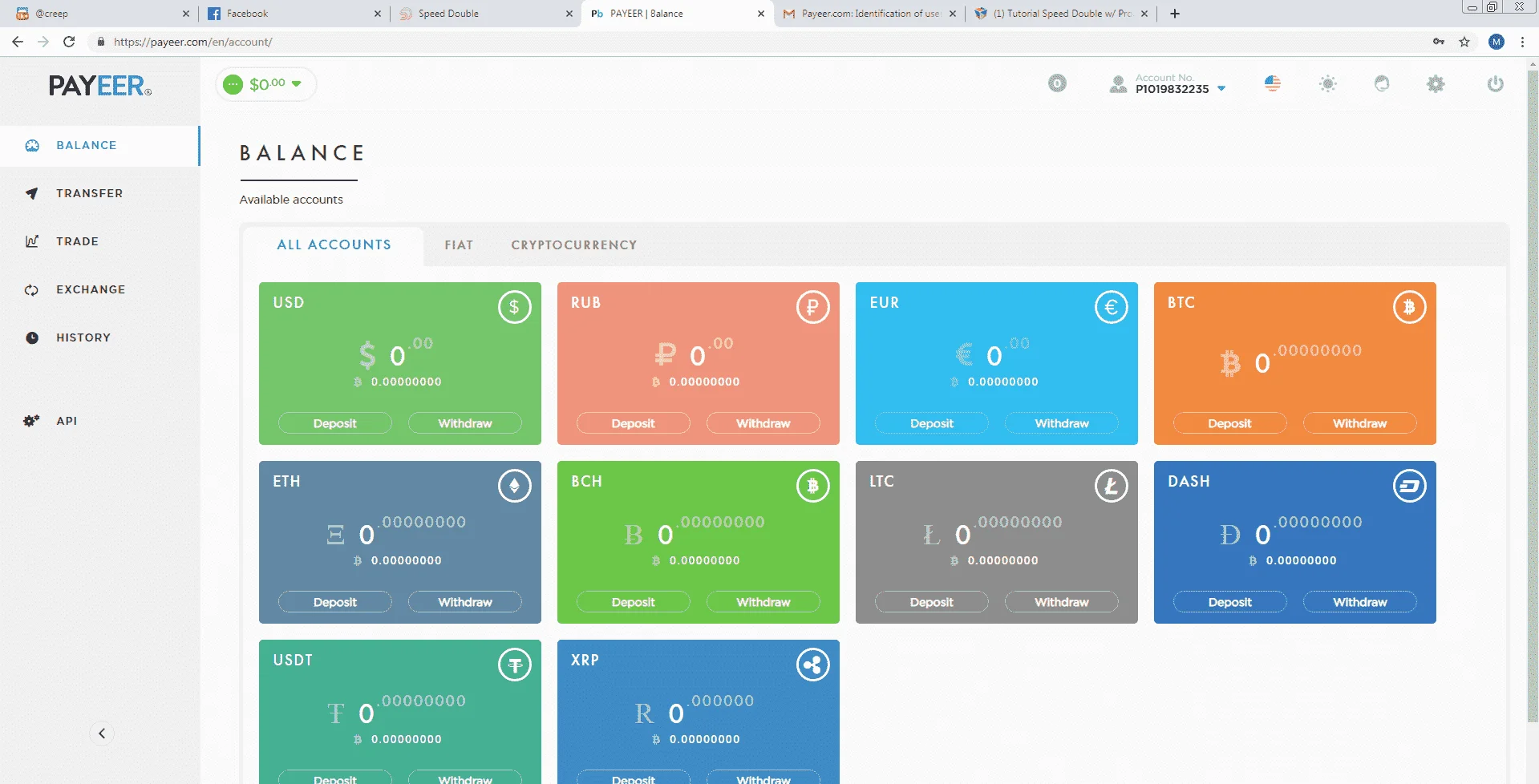
Task: Open the API menu item
Action: [x=67, y=421]
